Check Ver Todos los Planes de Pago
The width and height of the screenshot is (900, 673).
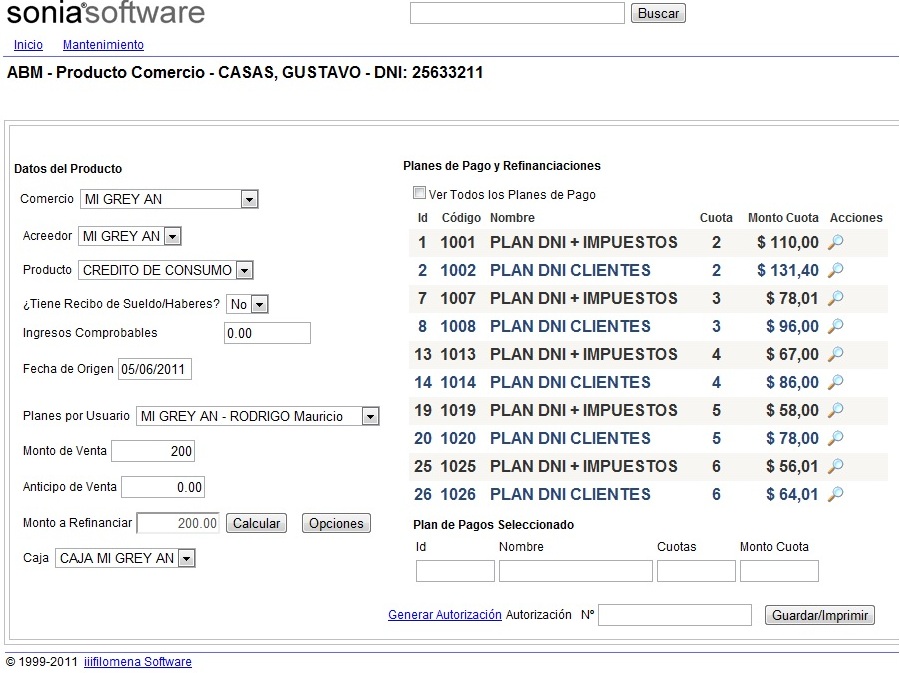420,193
